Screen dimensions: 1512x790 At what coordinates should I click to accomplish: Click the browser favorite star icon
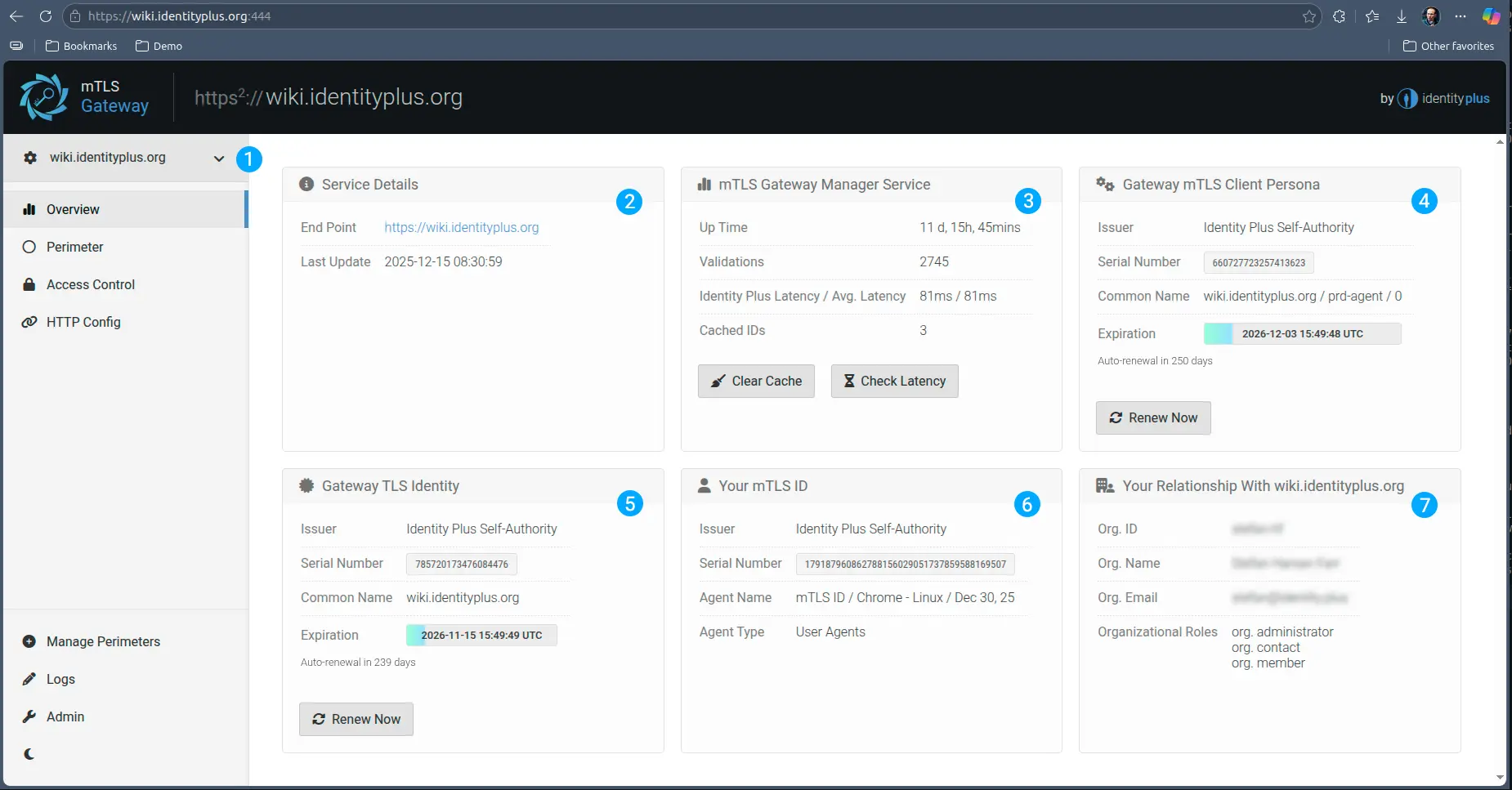(1309, 16)
